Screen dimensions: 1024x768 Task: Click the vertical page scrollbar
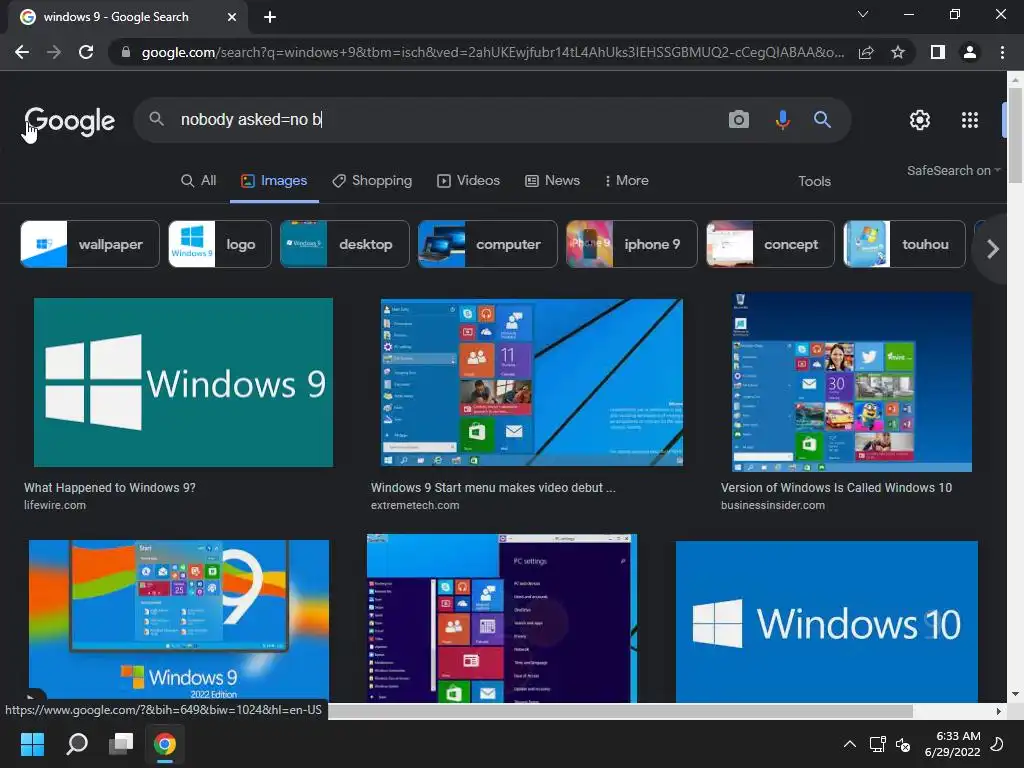1015,135
